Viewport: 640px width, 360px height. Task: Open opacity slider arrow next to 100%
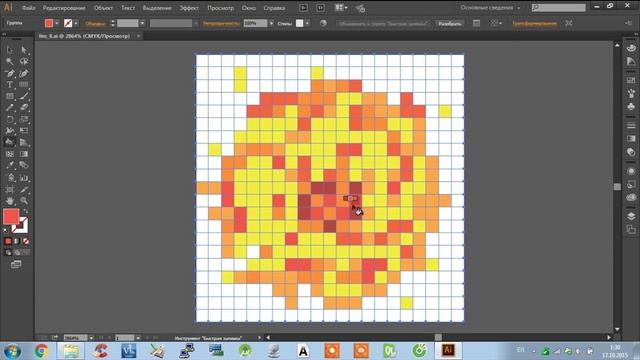[271, 23]
